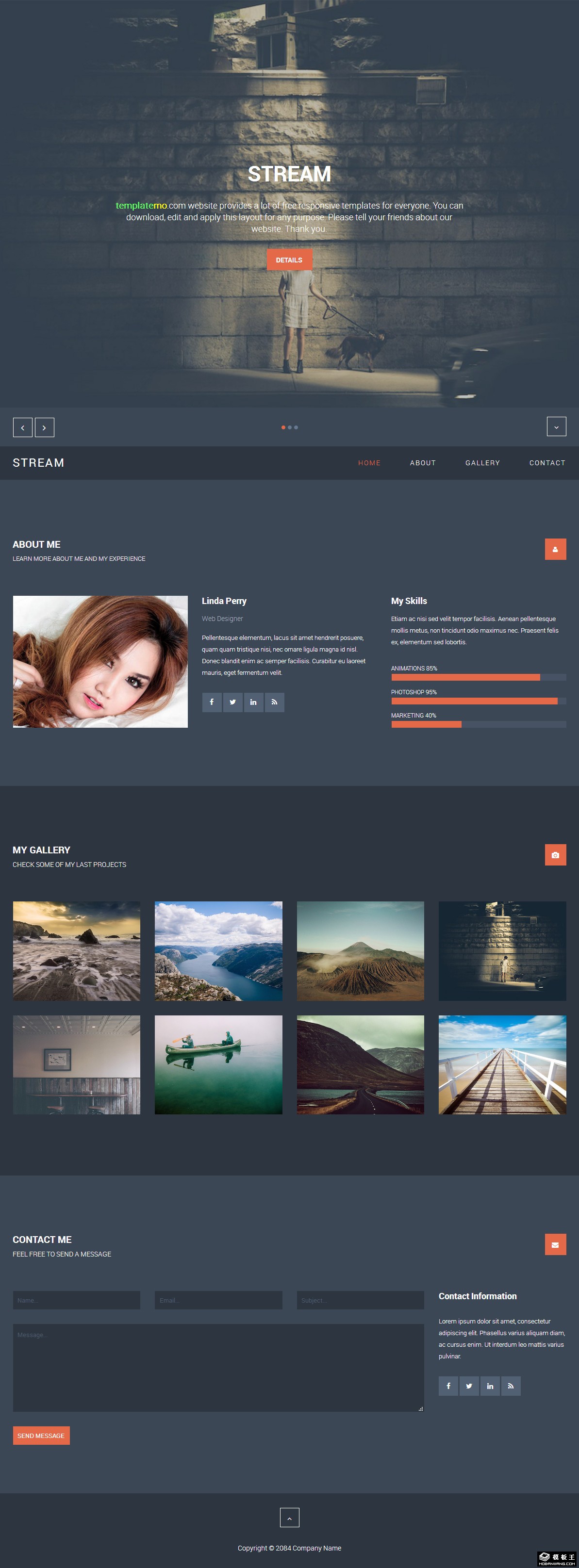Open Linda Perry's Facebook icon
This screenshot has width=579, height=1568.
click(x=212, y=702)
